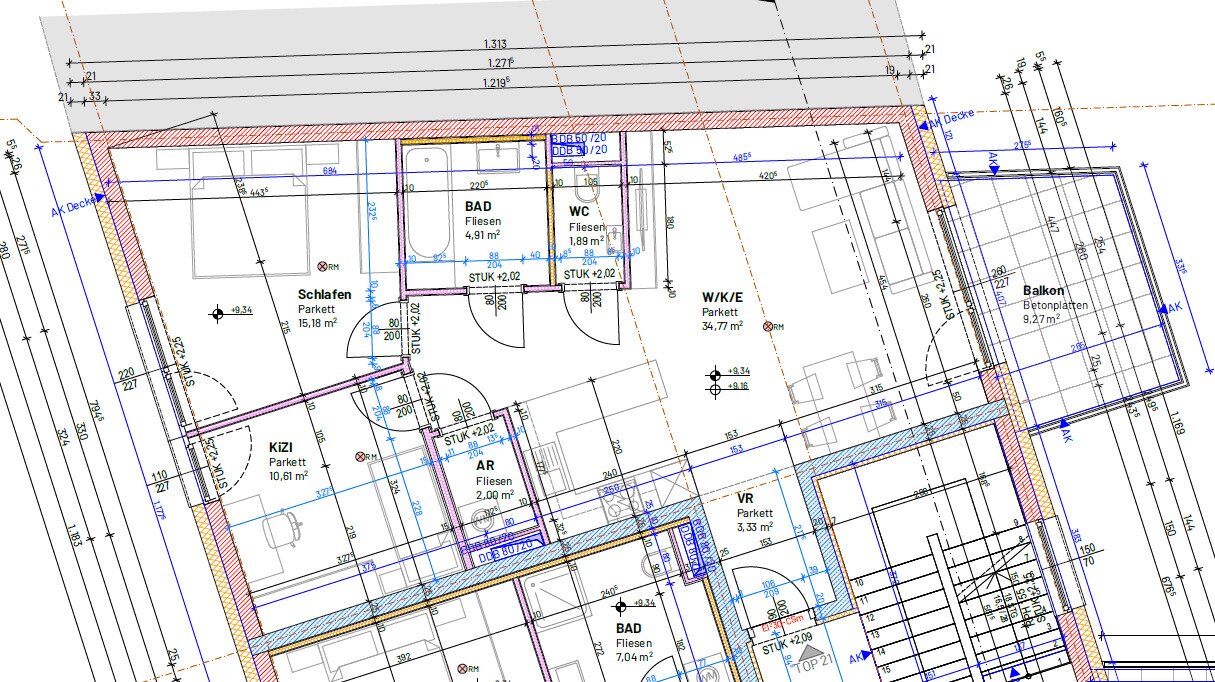Image resolution: width=1215 pixels, height=682 pixels.
Task: Select the +9,34 height marker in Schlafen
Action: (216, 313)
